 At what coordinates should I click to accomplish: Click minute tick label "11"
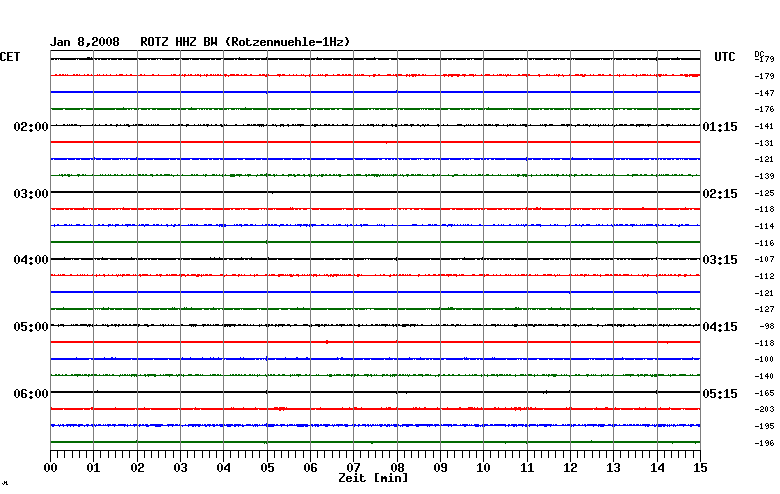click(527, 468)
